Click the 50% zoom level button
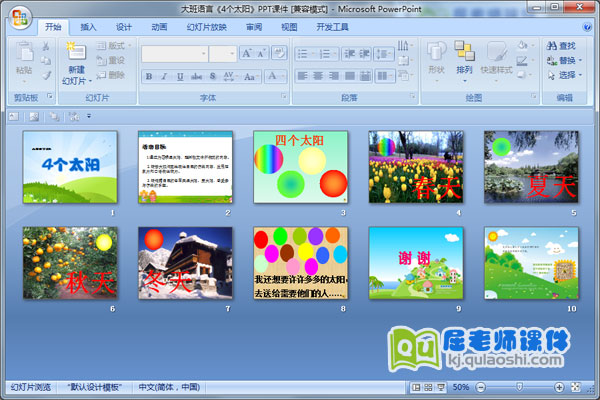Image resolution: width=600 pixels, height=400 pixels. pos(461,386)
